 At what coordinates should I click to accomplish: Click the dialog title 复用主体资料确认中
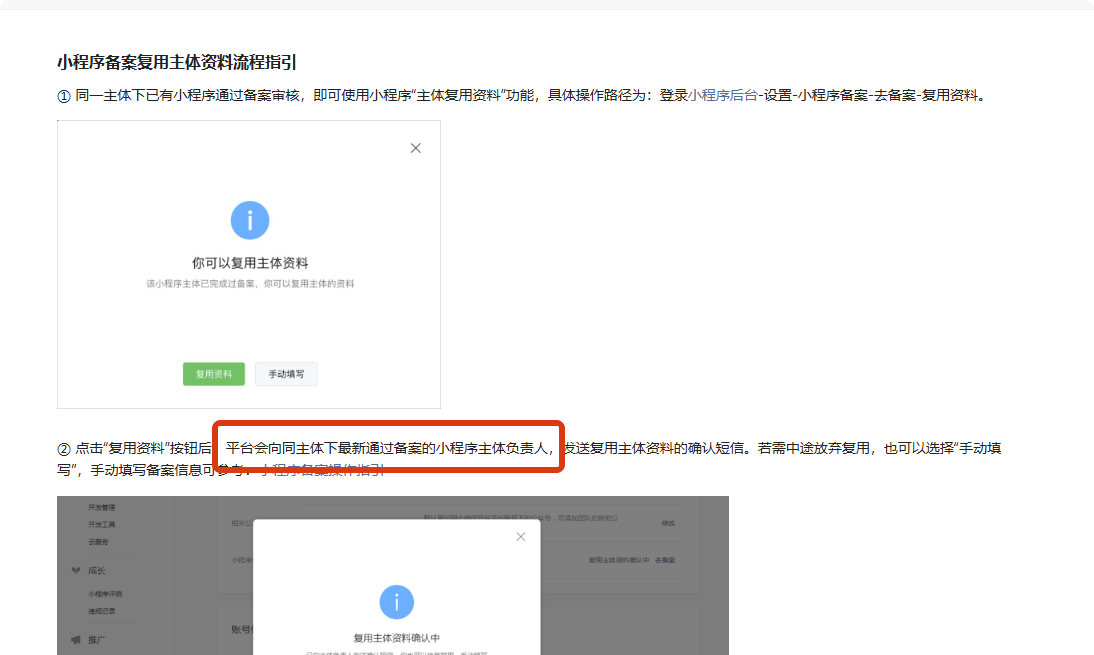pos(396,638)
